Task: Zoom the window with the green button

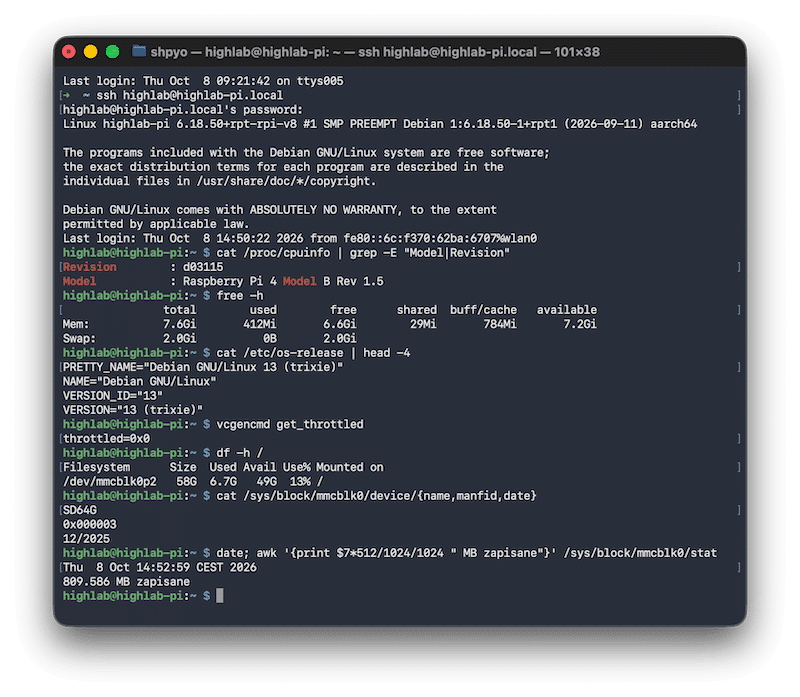Action: click(113, 52)
